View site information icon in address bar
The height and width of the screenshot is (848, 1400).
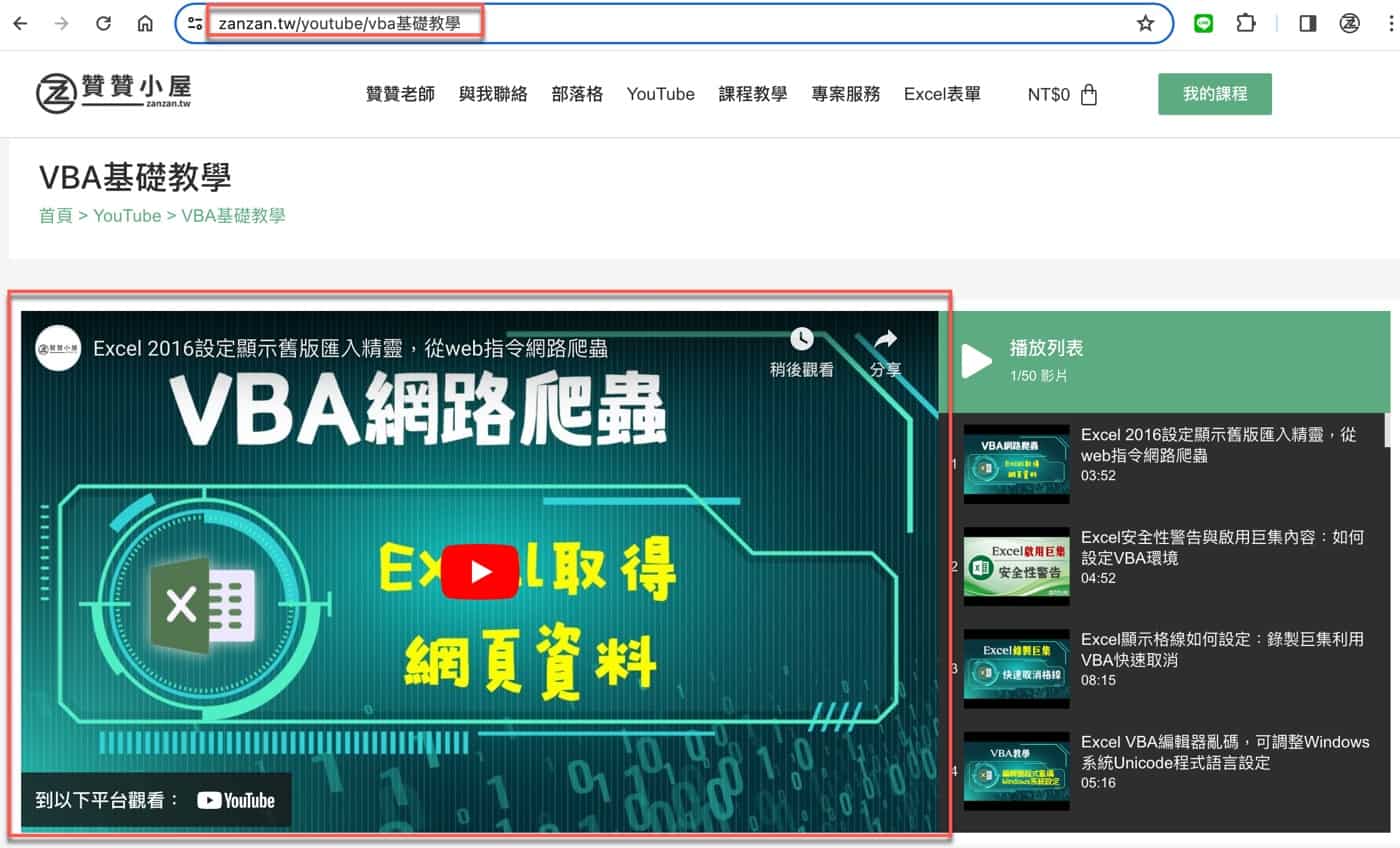(195, 23)
